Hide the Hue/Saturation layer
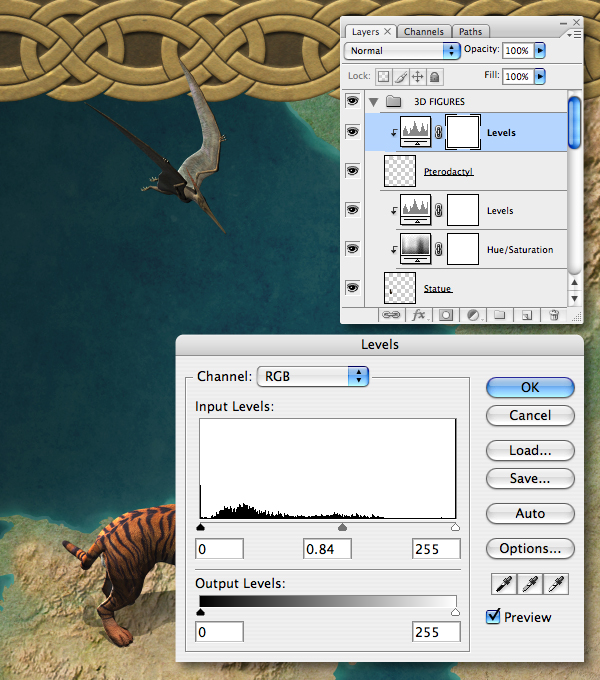This screenshot has width=600, height=680. 352,248
